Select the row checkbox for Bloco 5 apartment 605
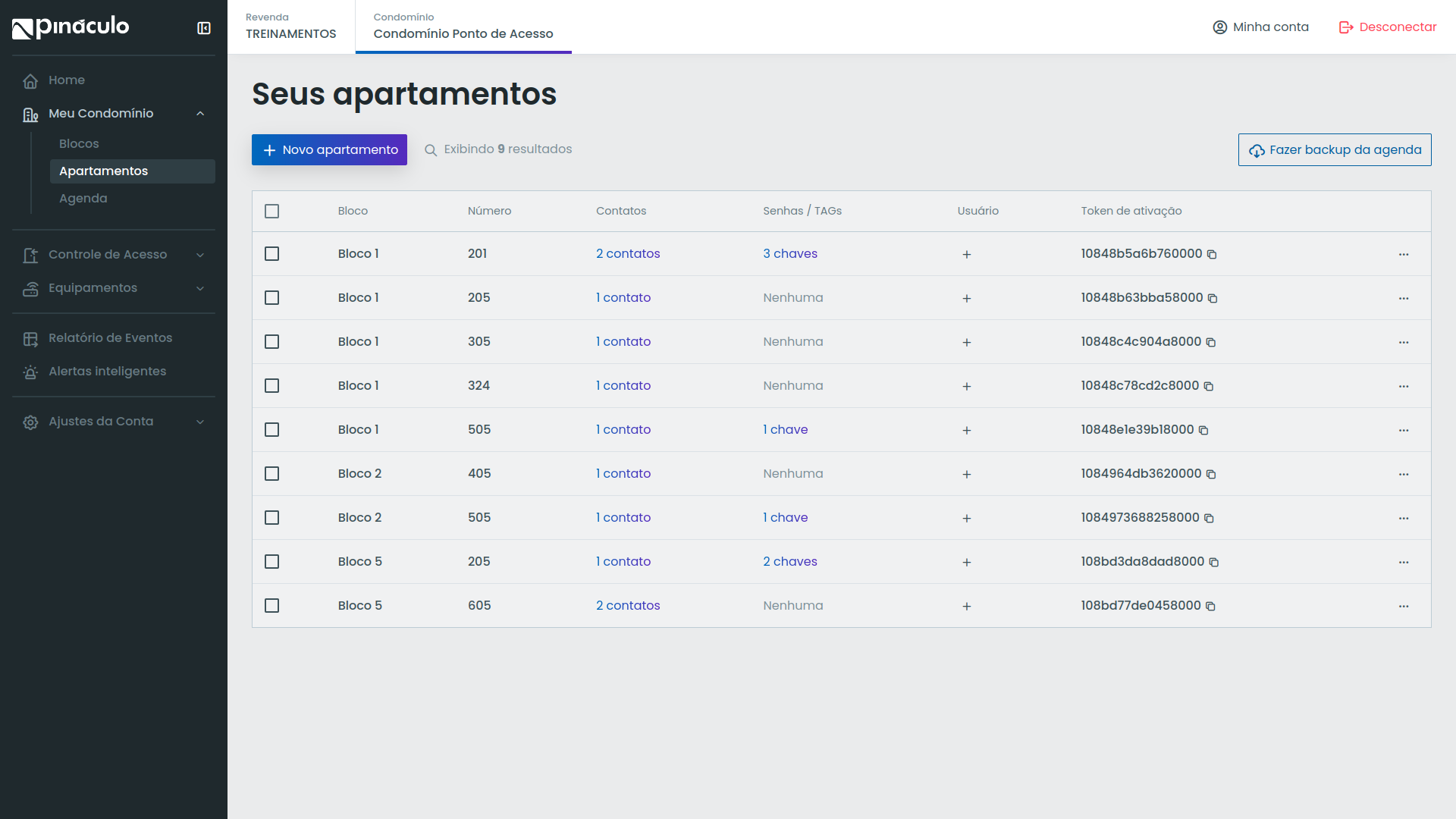Image resolution: width=1456 pixels, height=819 pixels. (272, 605)
